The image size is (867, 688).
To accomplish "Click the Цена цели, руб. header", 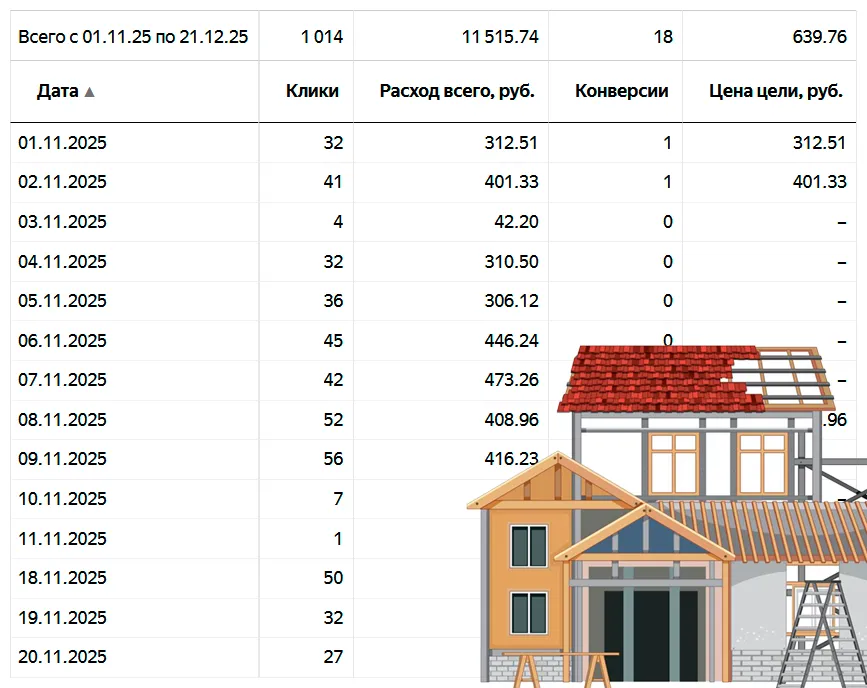I will coord(777,91).
